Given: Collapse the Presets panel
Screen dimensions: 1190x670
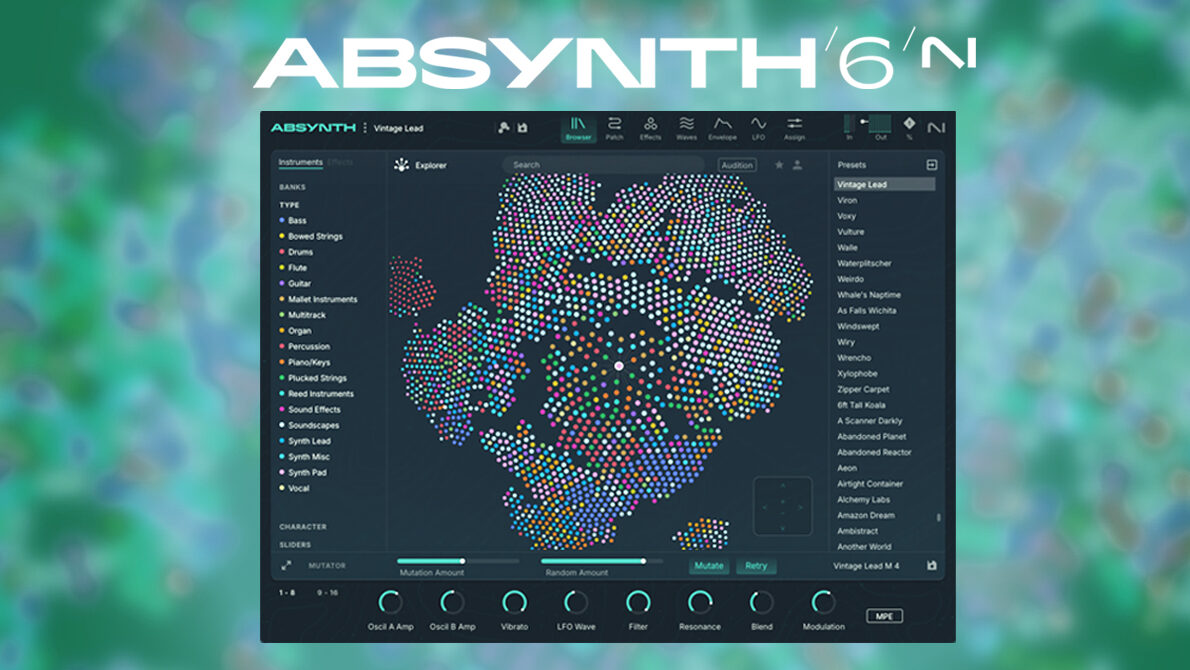Looking at the screenshot, I should (931, 165).
